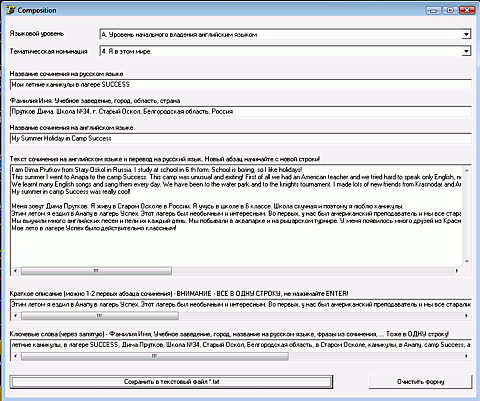The image size is (480, 401).
Task: Click the save to text file button
Action: pyautogui.click(x=171, y=382)
